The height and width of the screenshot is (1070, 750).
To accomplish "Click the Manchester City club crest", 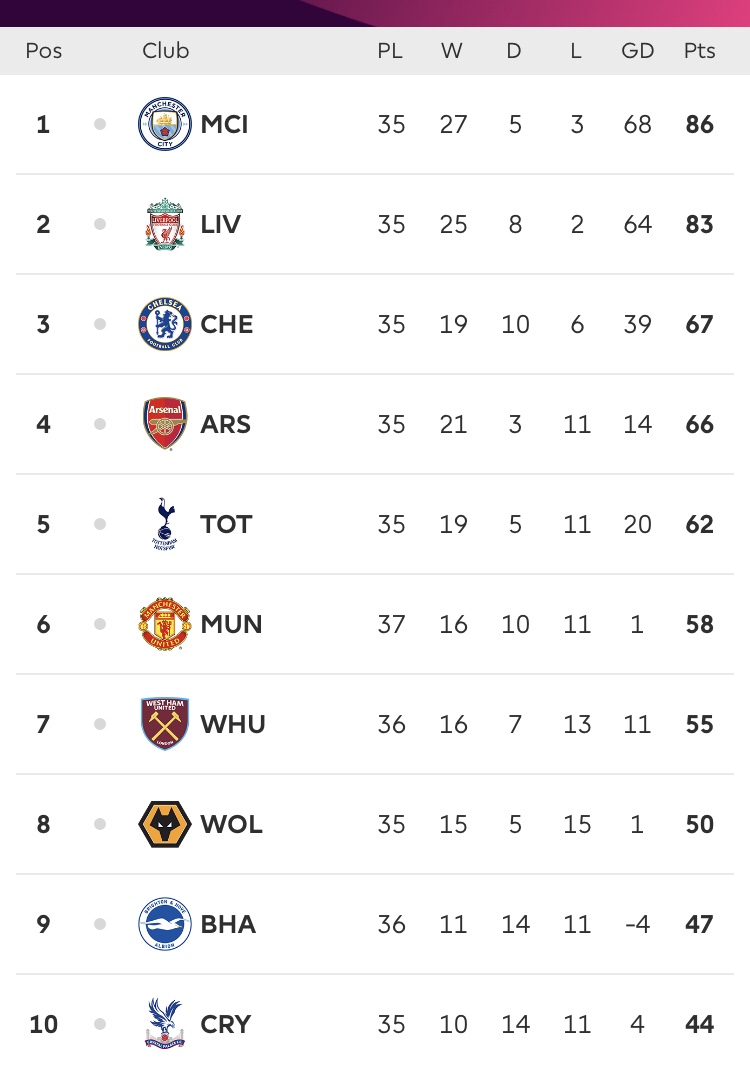I will coord(164,125).
